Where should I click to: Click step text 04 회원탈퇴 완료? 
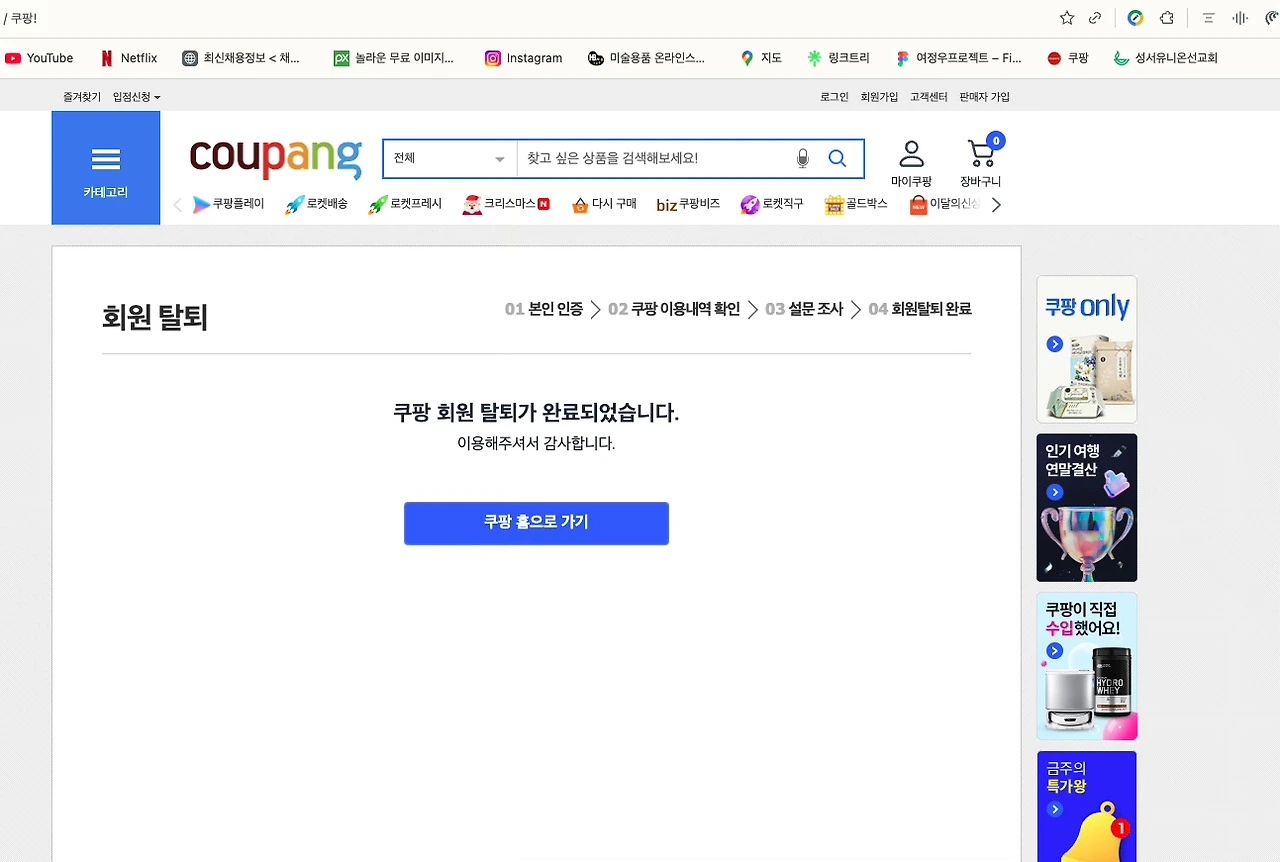[920, 309]
